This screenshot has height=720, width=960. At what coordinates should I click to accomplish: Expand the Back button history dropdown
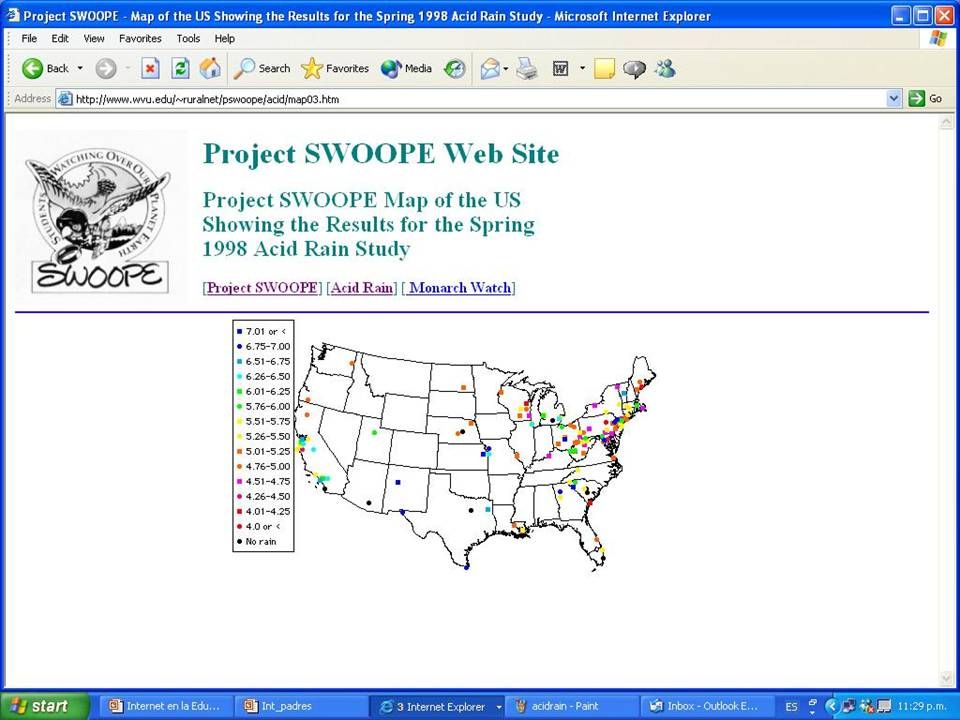[80, 69]
